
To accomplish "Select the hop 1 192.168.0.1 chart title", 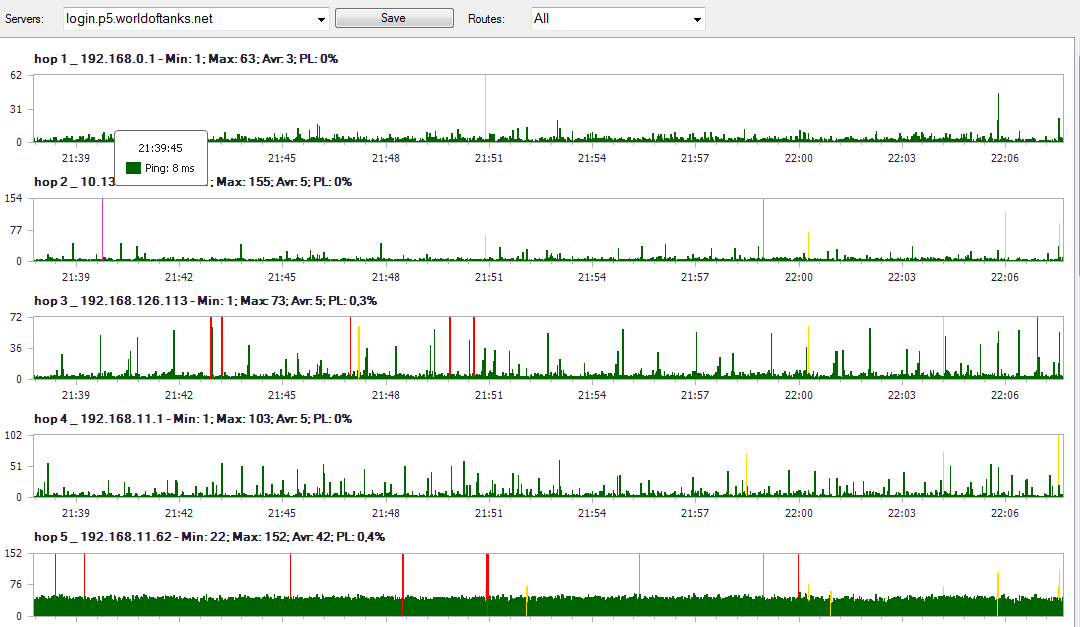I will (x=186, y=59).
